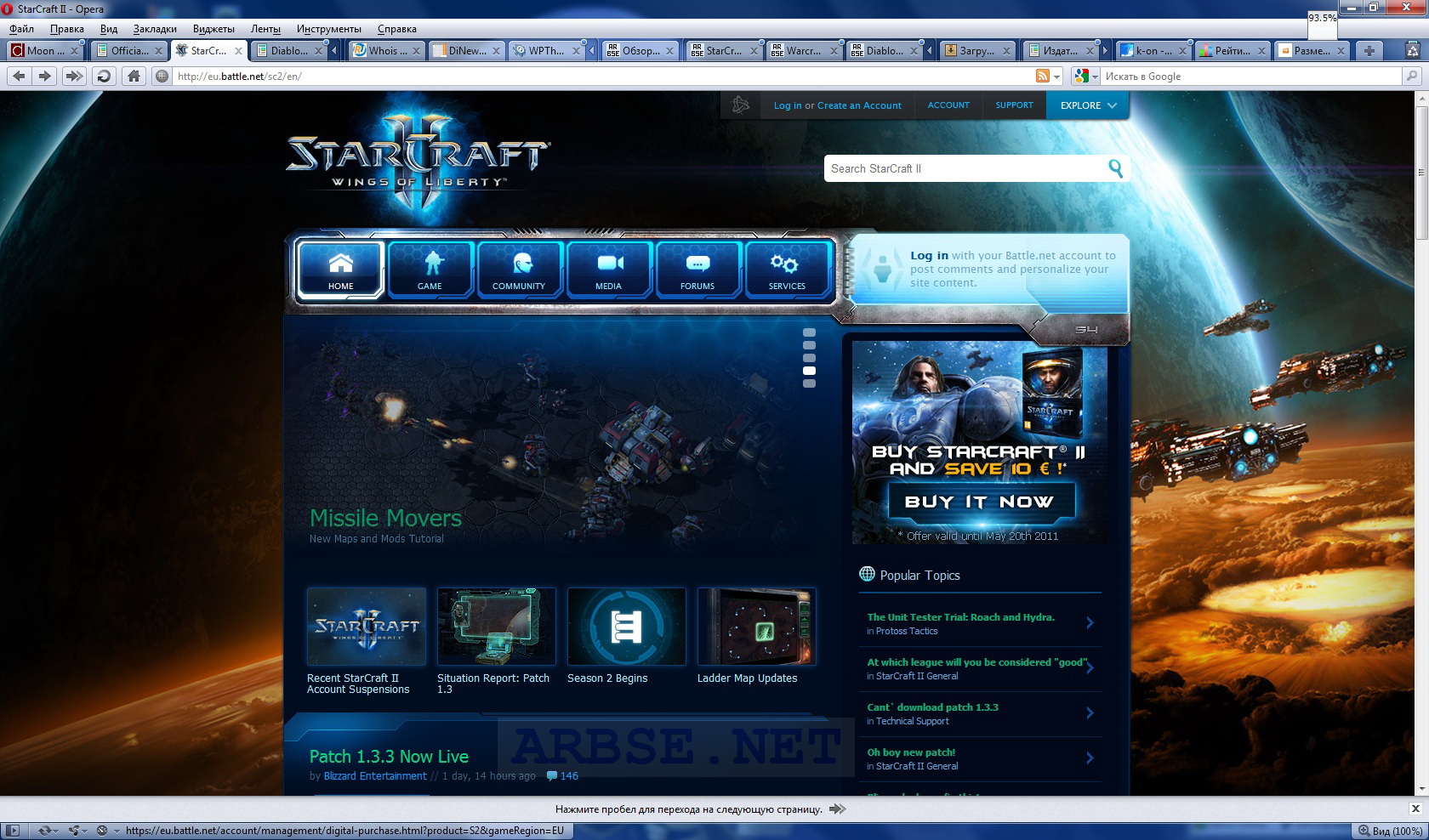The image size is (1429, 840).
Task: Expand the EXPLORE dropdown
Action: point(1088,105)
